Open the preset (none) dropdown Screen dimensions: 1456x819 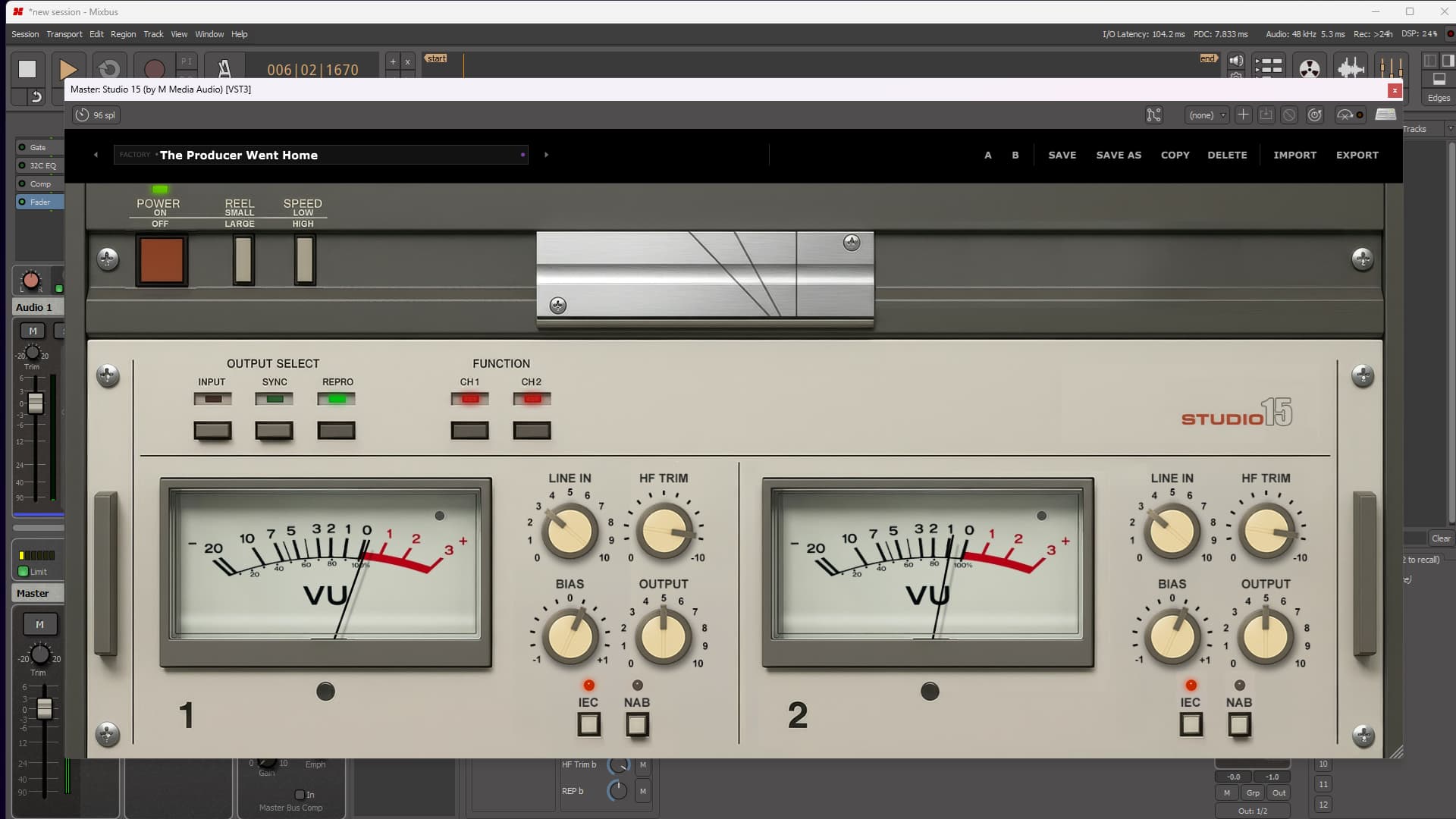click(x=1207, y=115)
